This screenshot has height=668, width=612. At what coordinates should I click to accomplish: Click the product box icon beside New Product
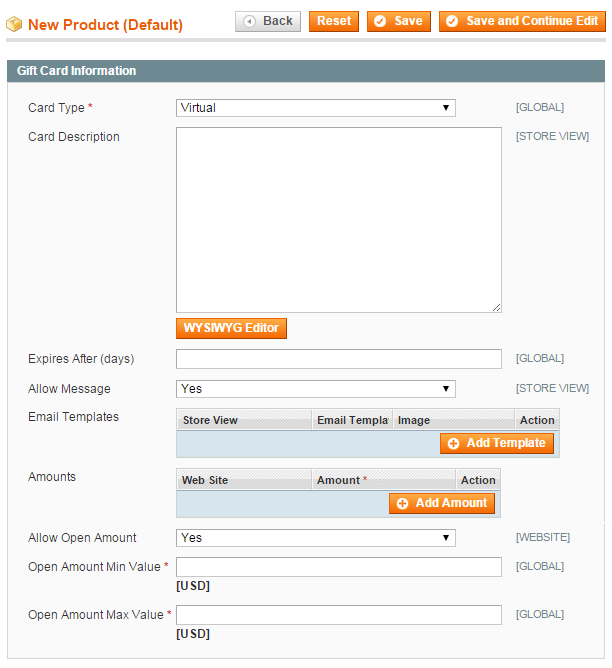pyautogui.click(x=14, y=24)
